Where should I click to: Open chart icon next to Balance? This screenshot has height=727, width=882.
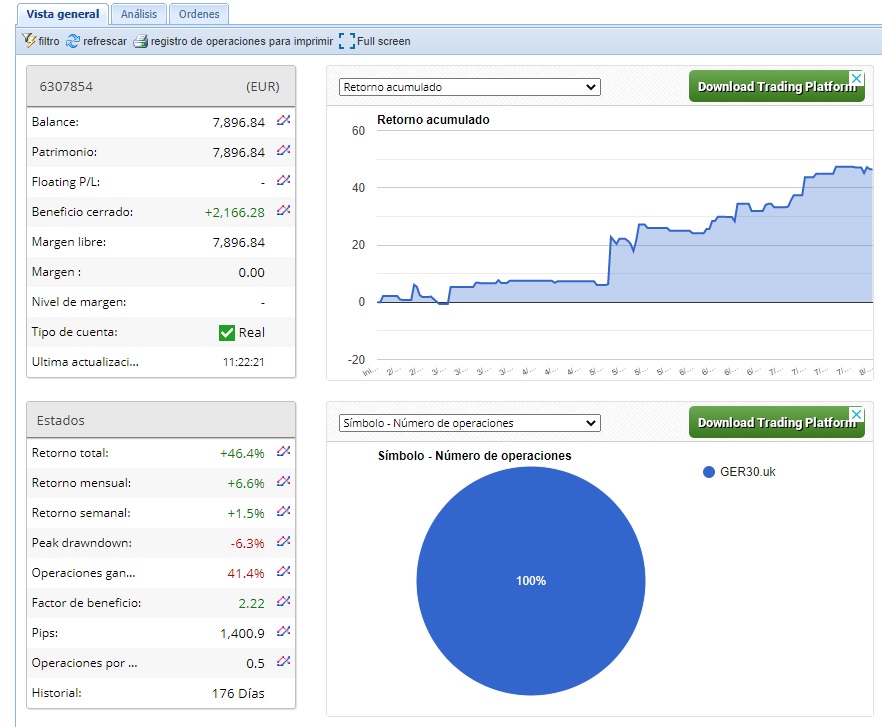tap(284, 121)
